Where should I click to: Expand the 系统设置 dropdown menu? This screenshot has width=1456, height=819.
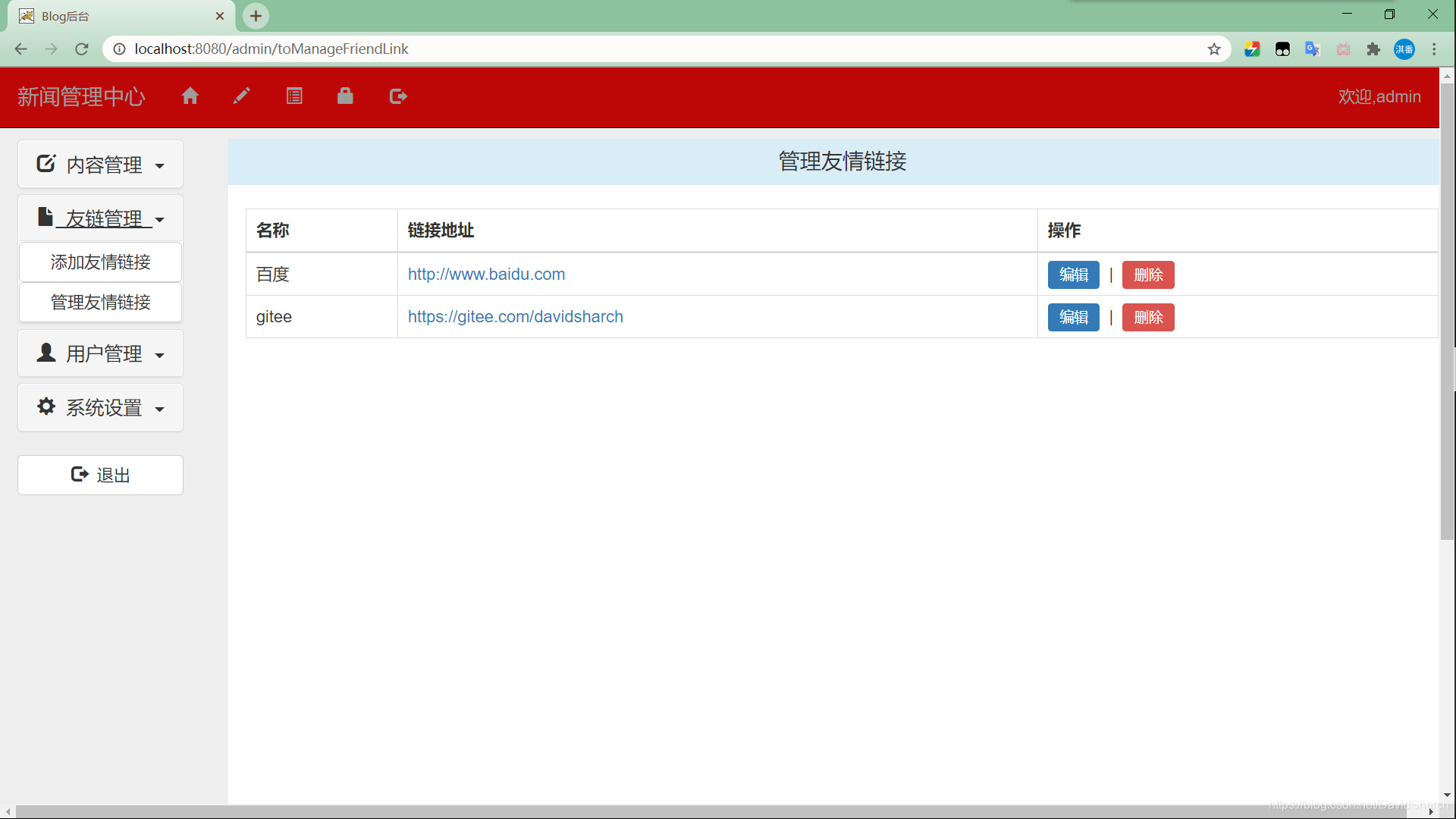pos(100,407)
